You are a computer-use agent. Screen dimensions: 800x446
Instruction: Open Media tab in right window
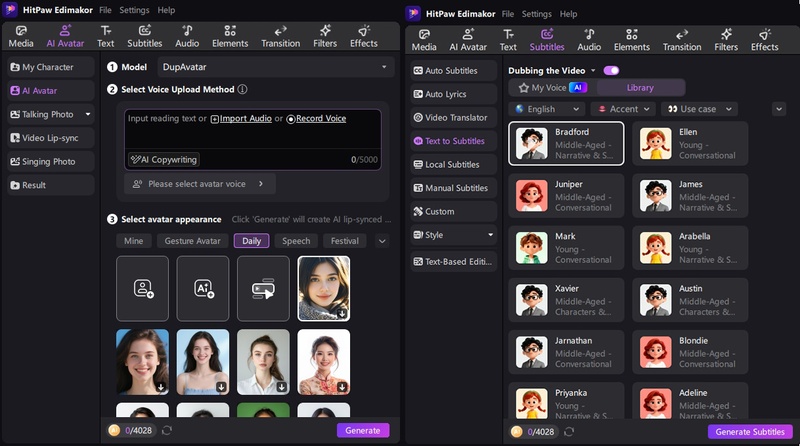(x=424, y=40)
